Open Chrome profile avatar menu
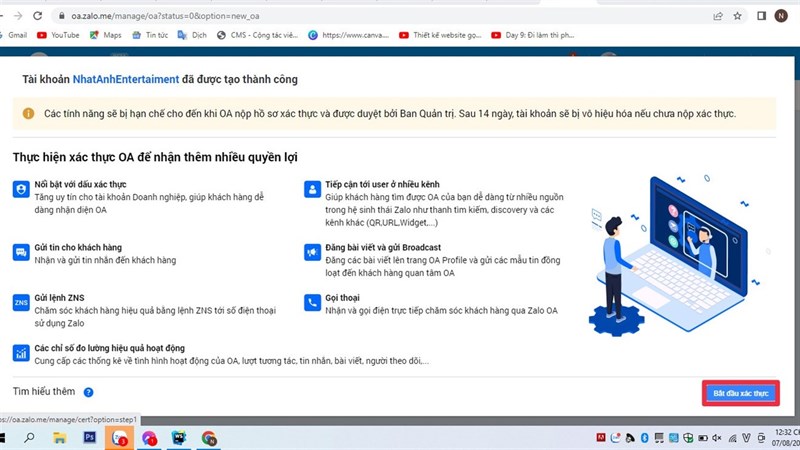This screenshot has height=450, width=800. pos(780,16)
